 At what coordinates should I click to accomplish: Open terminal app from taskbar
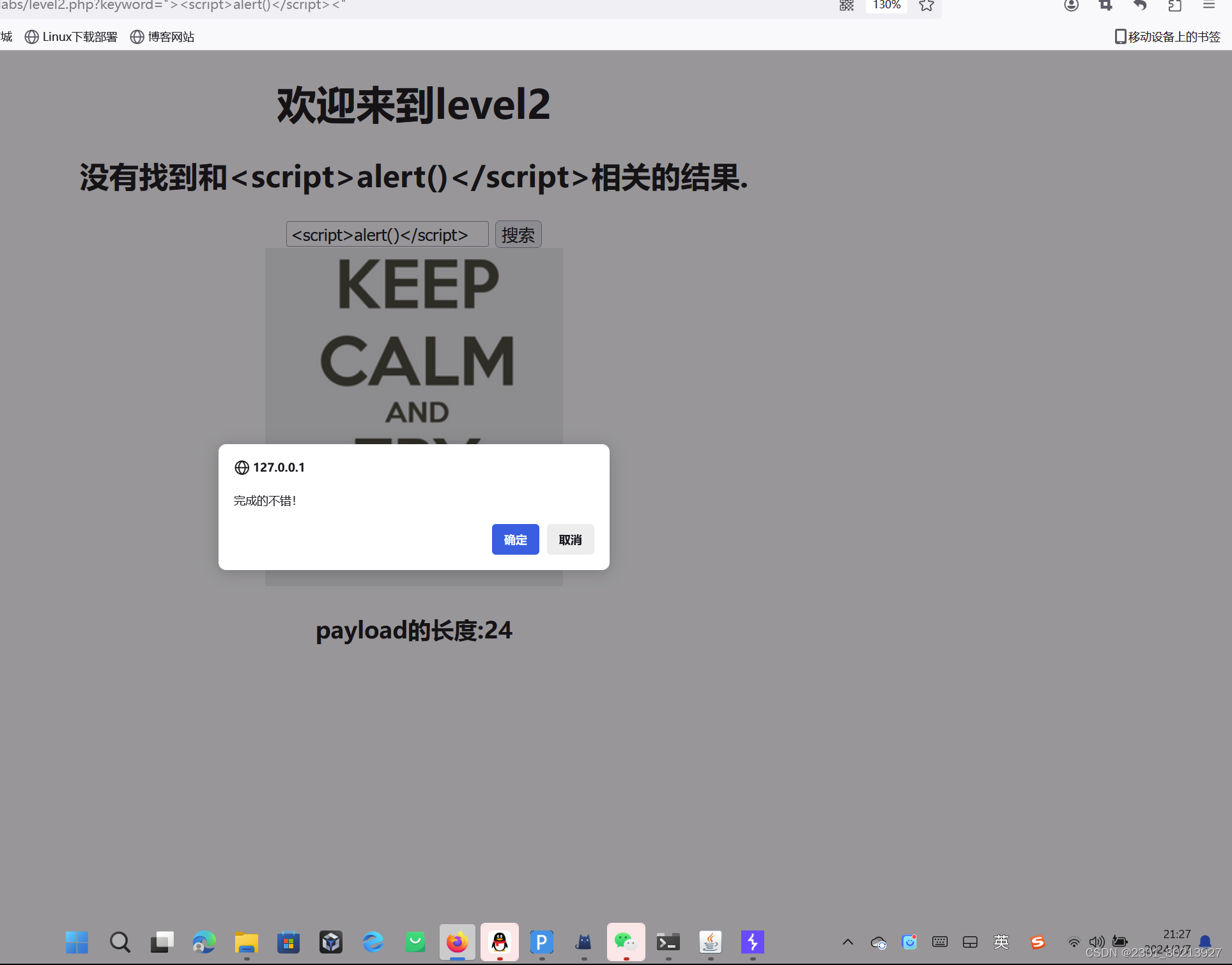pos(668,942)
